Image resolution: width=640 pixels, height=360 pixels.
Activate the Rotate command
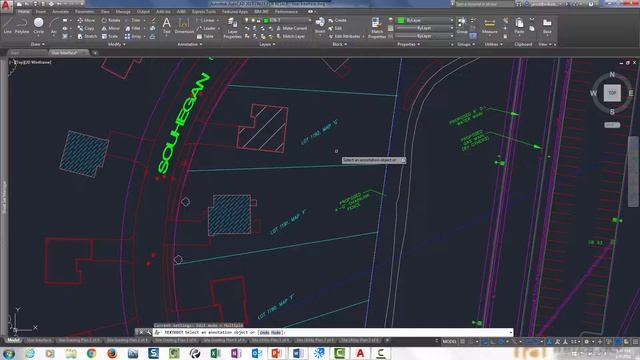[x=111, y=20]
